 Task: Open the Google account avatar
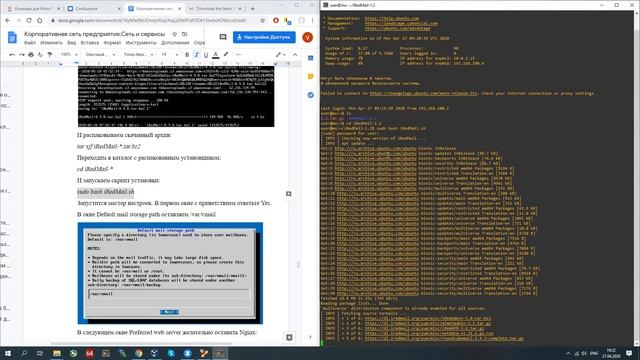(307, 37)
